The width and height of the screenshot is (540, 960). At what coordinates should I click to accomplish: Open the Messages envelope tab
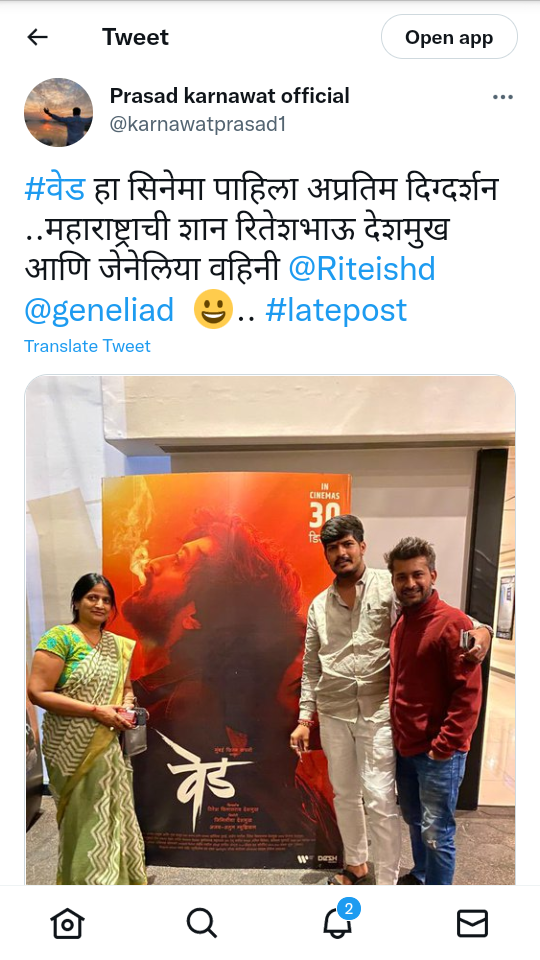[x=473, y=923]
